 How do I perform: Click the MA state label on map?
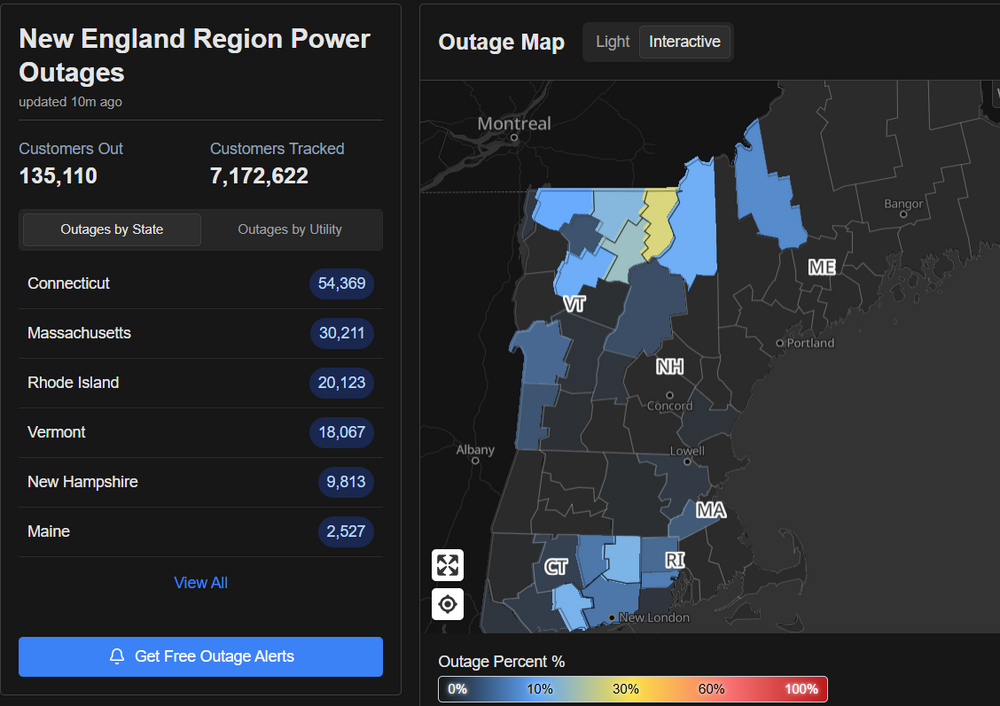(710, 511)
